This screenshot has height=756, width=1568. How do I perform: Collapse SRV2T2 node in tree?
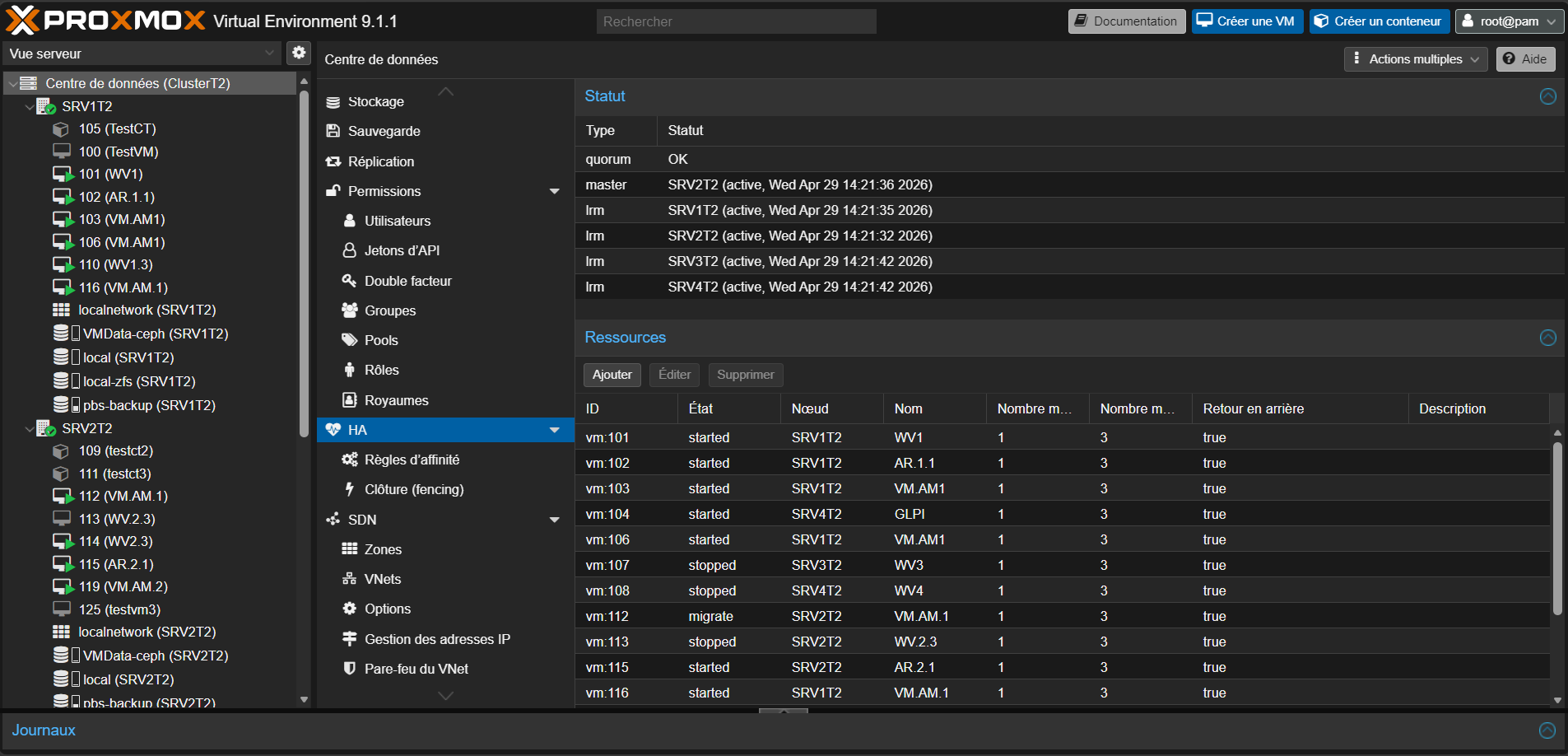pyautogui.click(x=30, y=428)
